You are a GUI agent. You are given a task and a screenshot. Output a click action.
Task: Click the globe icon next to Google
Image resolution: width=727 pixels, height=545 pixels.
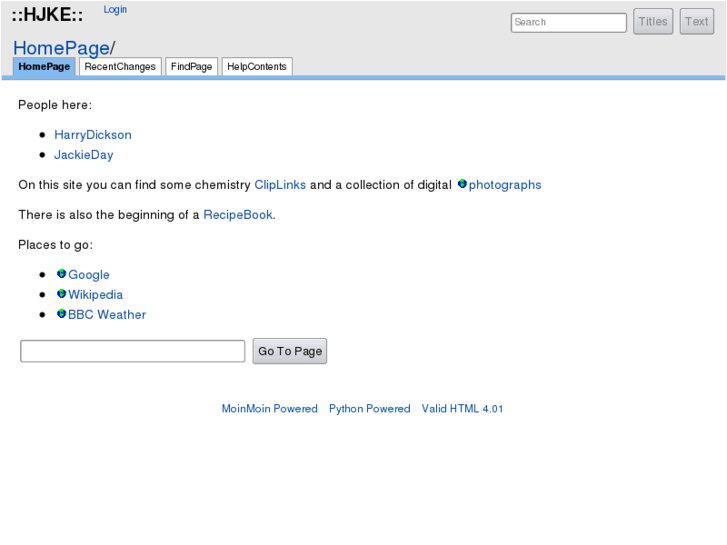61,274
